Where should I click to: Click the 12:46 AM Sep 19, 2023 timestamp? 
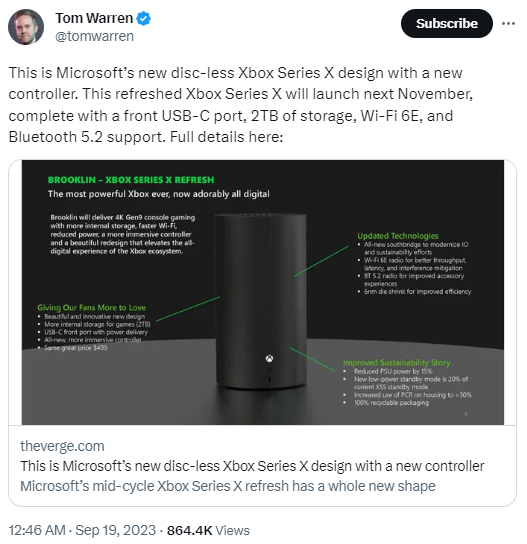[82, 530]
